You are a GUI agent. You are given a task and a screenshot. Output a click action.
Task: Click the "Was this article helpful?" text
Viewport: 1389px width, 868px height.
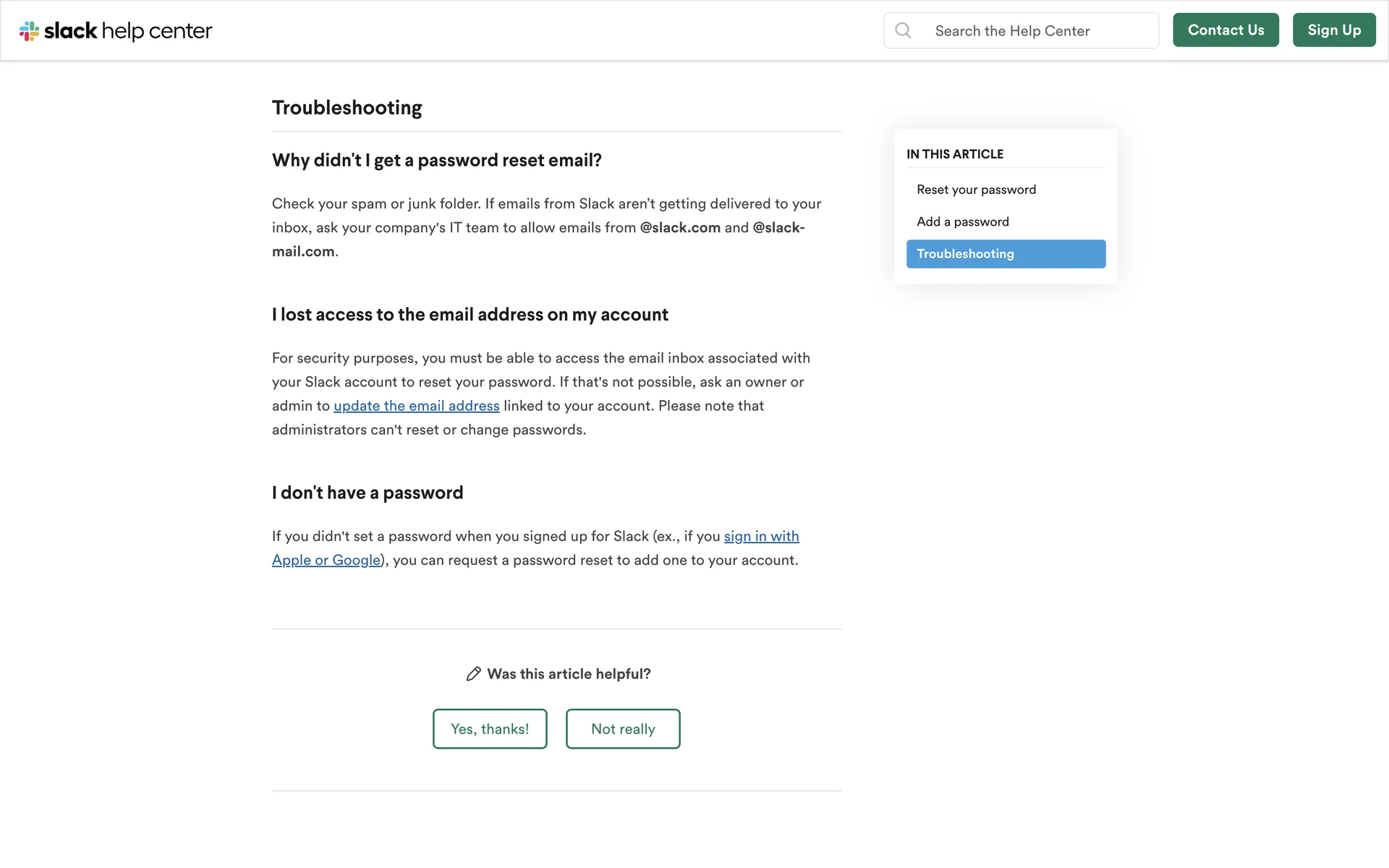[x=569, y=674]
